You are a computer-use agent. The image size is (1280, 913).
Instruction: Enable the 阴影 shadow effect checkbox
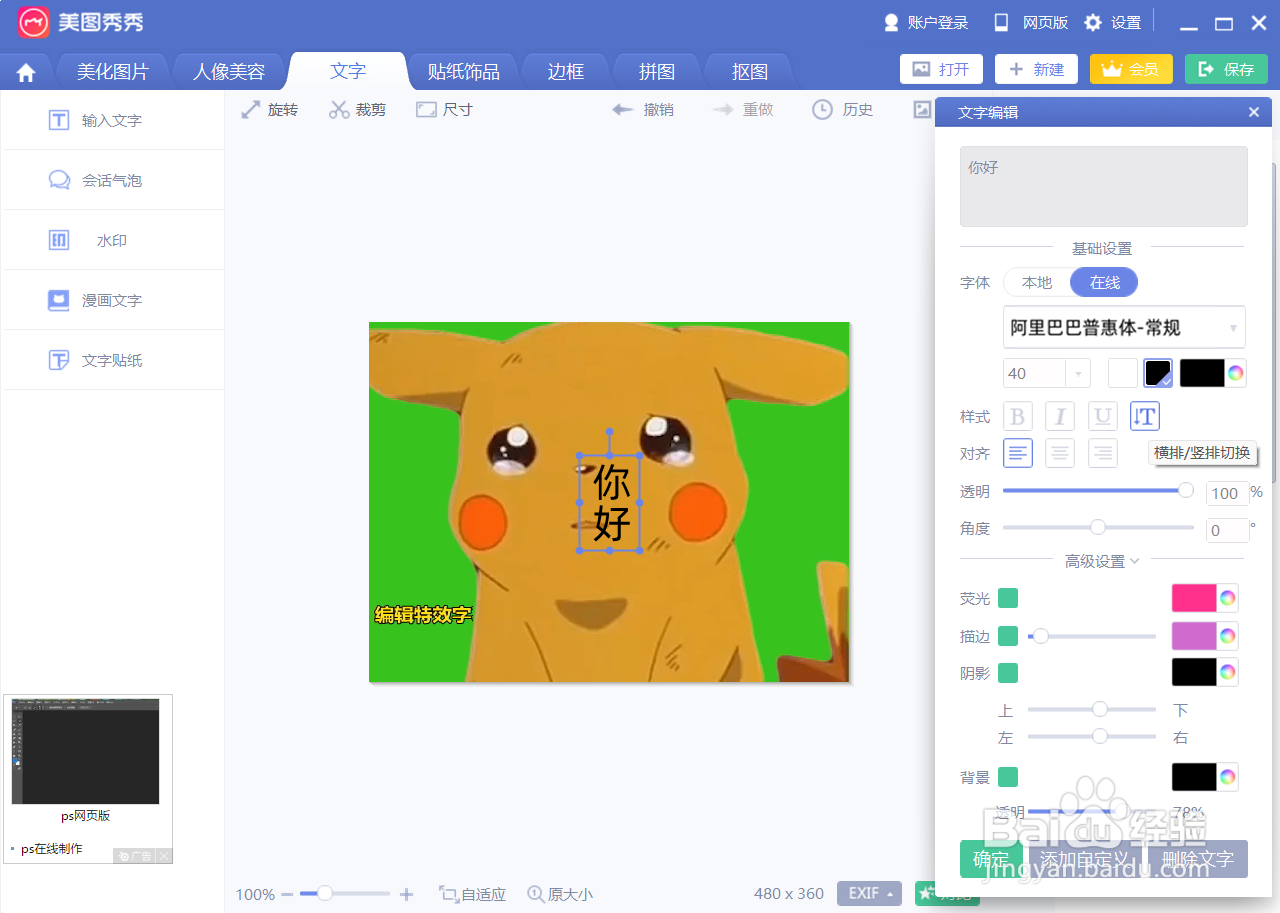(x=1008, y=673)
